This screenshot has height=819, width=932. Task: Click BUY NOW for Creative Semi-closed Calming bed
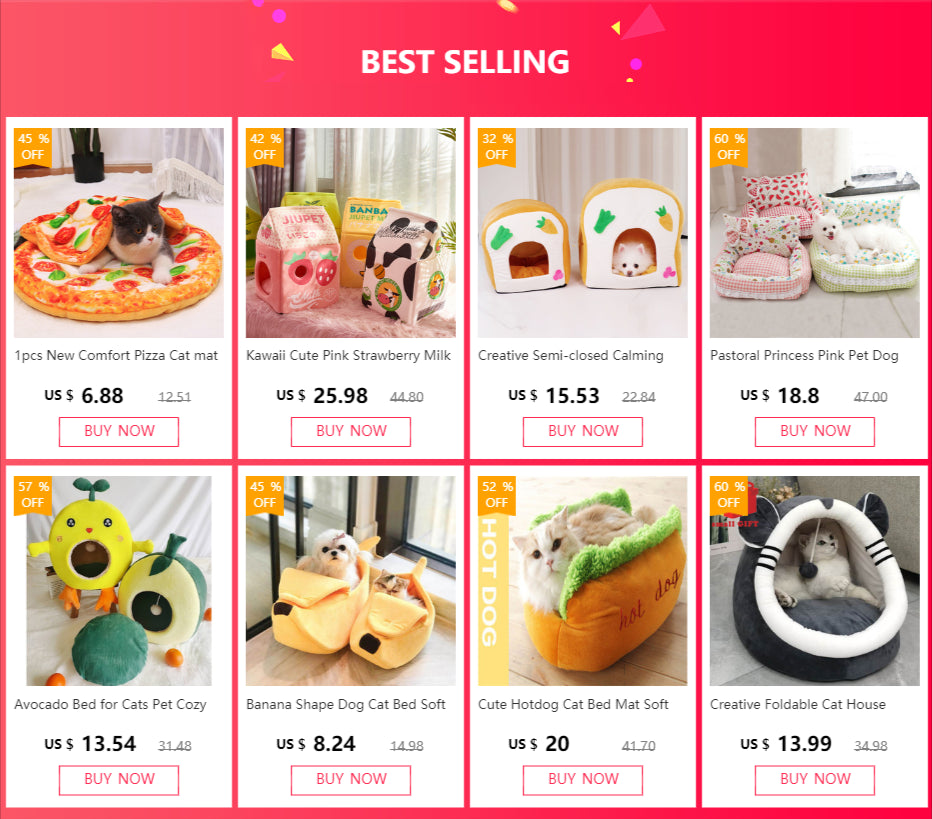click(x=582, y=431)
